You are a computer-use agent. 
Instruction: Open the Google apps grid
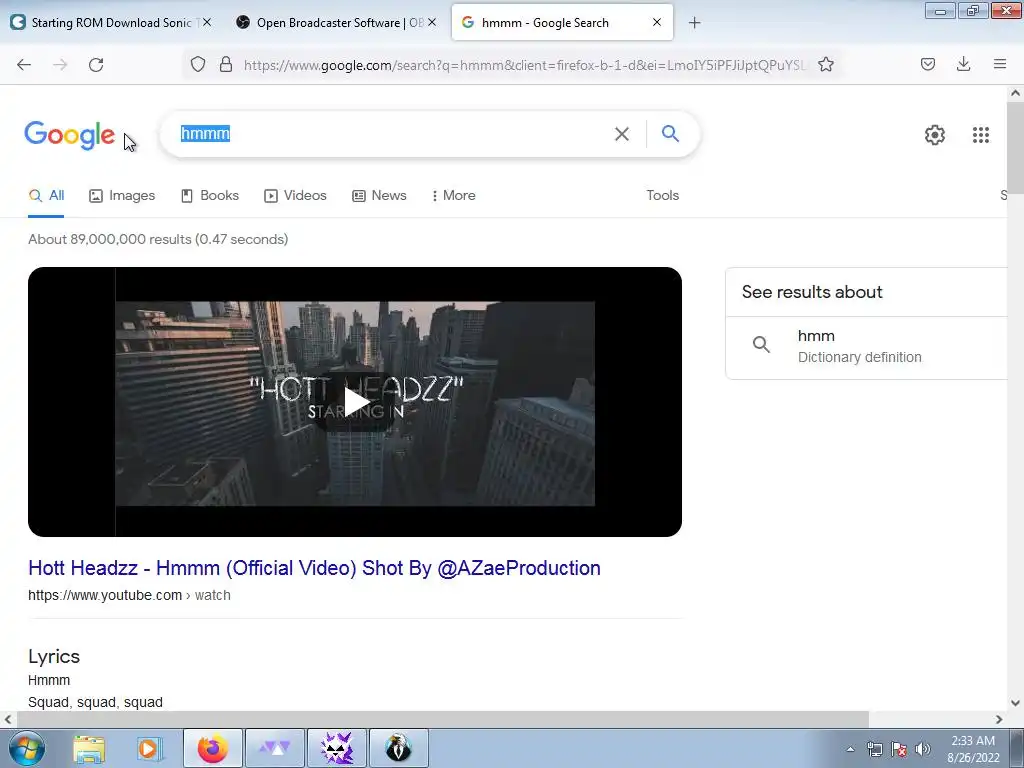[981, 135]
